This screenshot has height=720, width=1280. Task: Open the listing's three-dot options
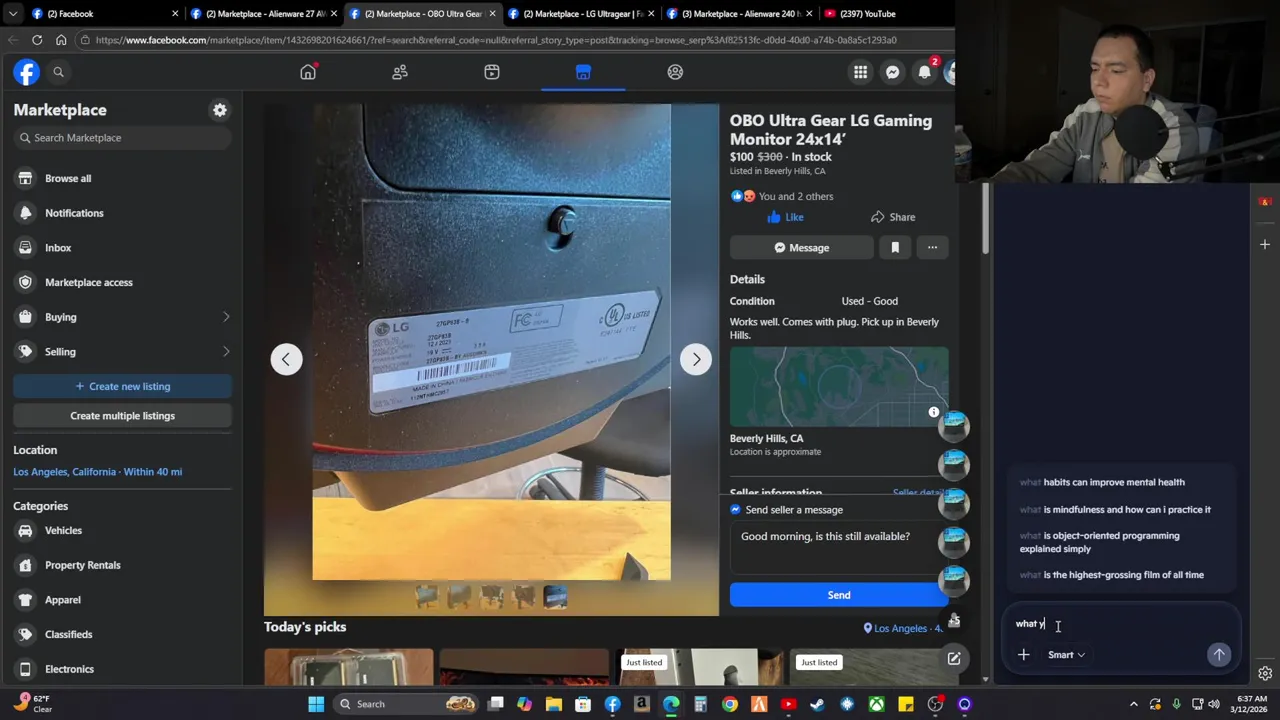click(x=932, y=248)
